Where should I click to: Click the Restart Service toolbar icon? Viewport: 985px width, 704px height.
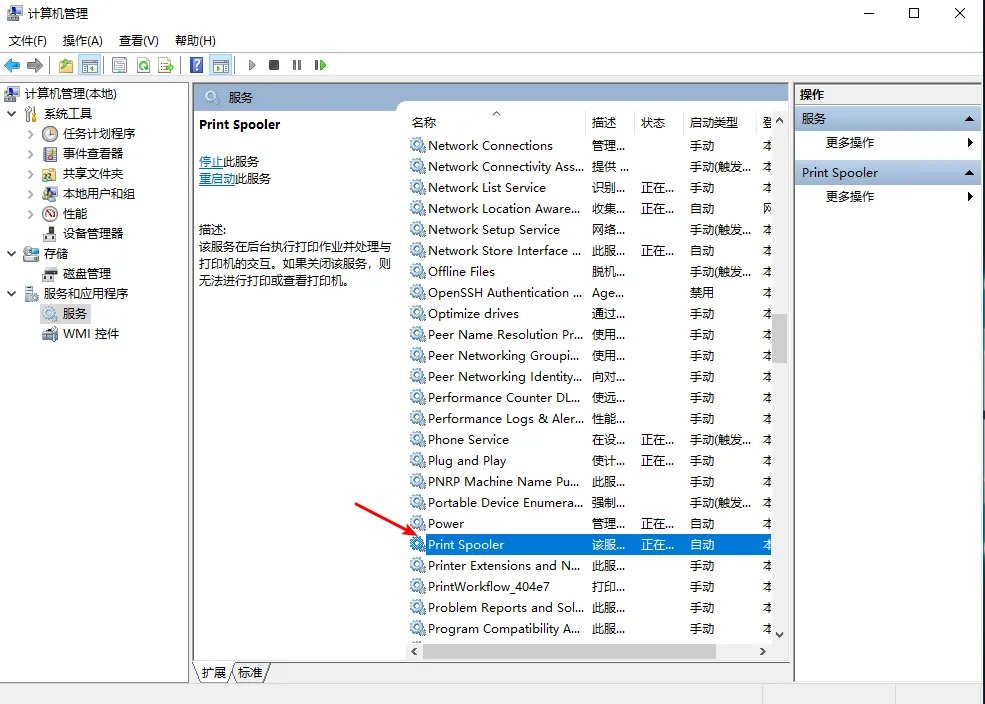tap(320, 65)
